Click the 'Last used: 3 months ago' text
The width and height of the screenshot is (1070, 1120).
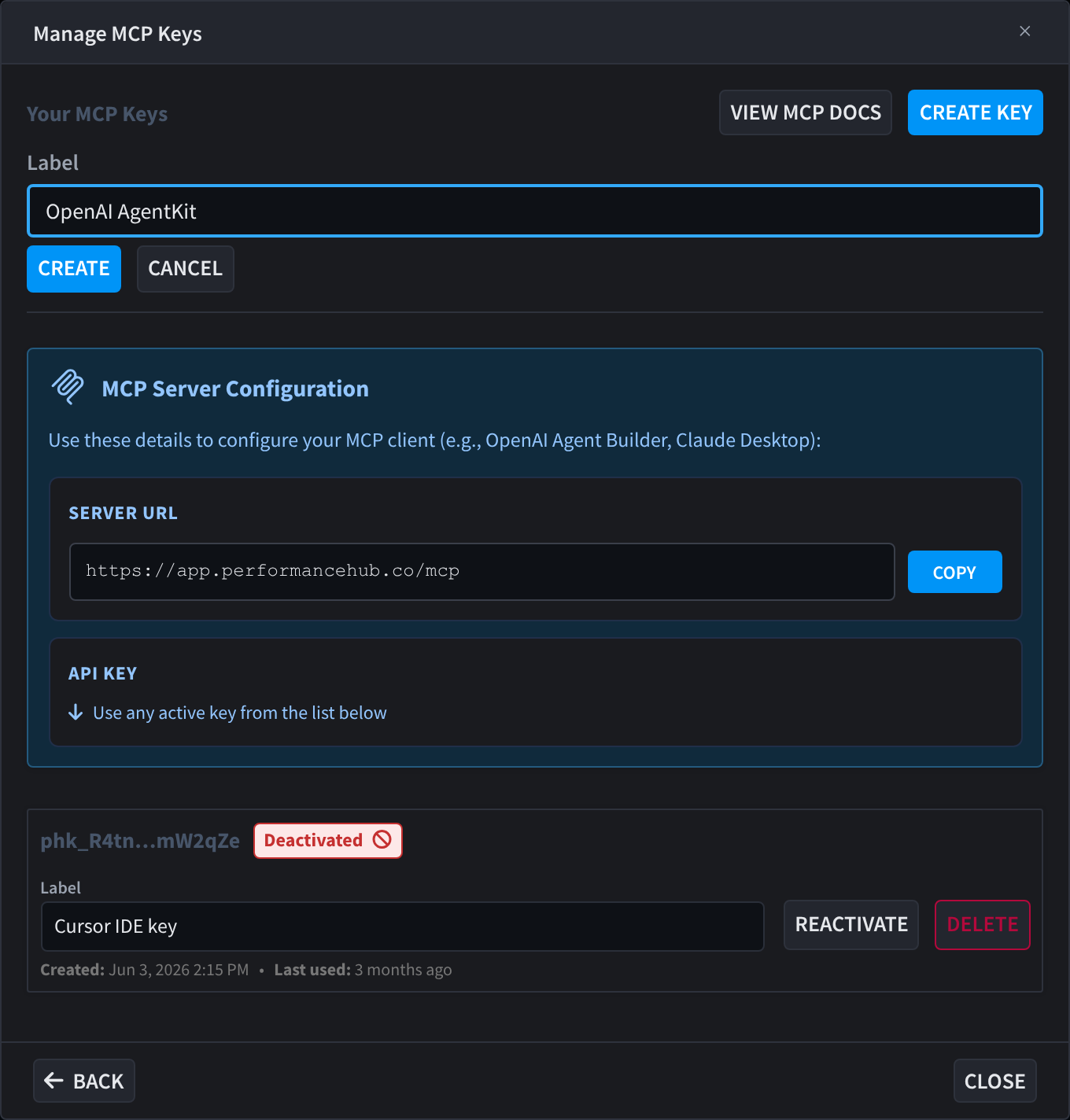tap(363, 970)
